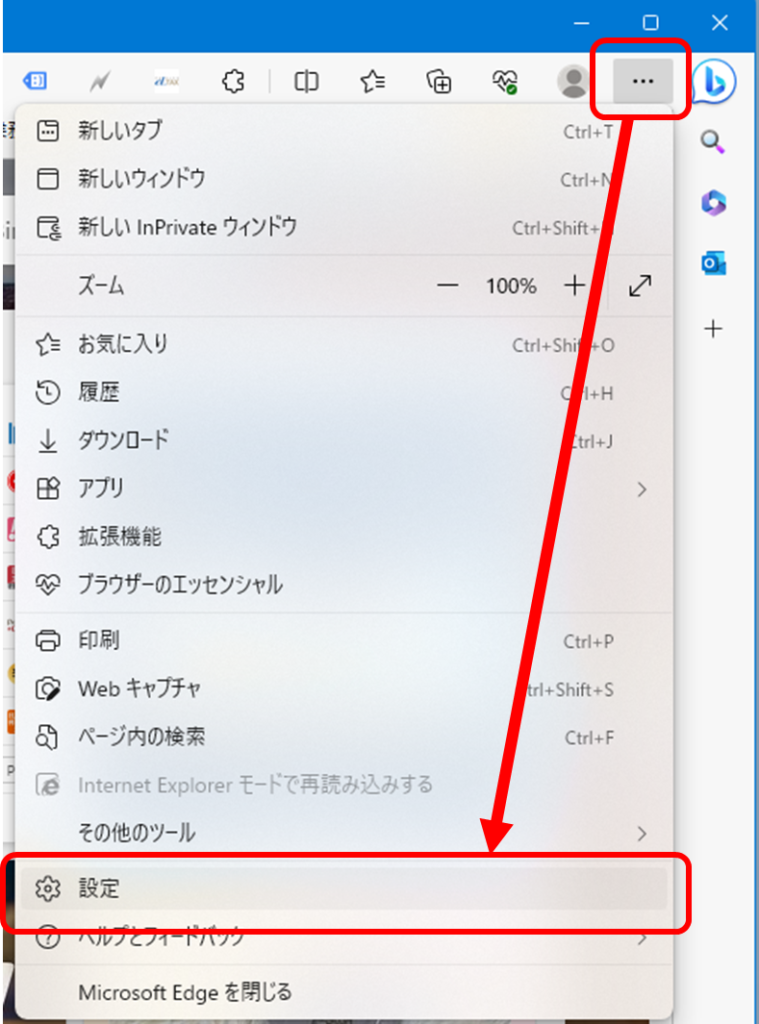This screenshot has width=759, height=1024.
Task: Open 設定 menu item
Action: click(x=344, y=888)
